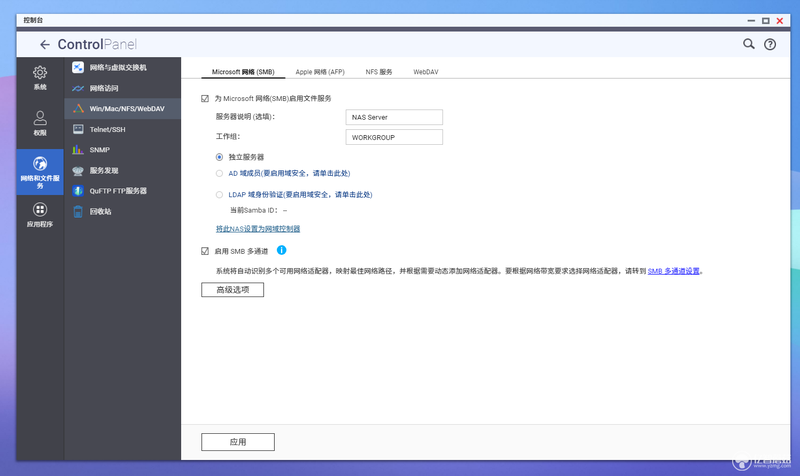Click the ControlPanel title text
The height and width of the screenshot is (476, 800).
pyautogui.click(x=97, y=44)
